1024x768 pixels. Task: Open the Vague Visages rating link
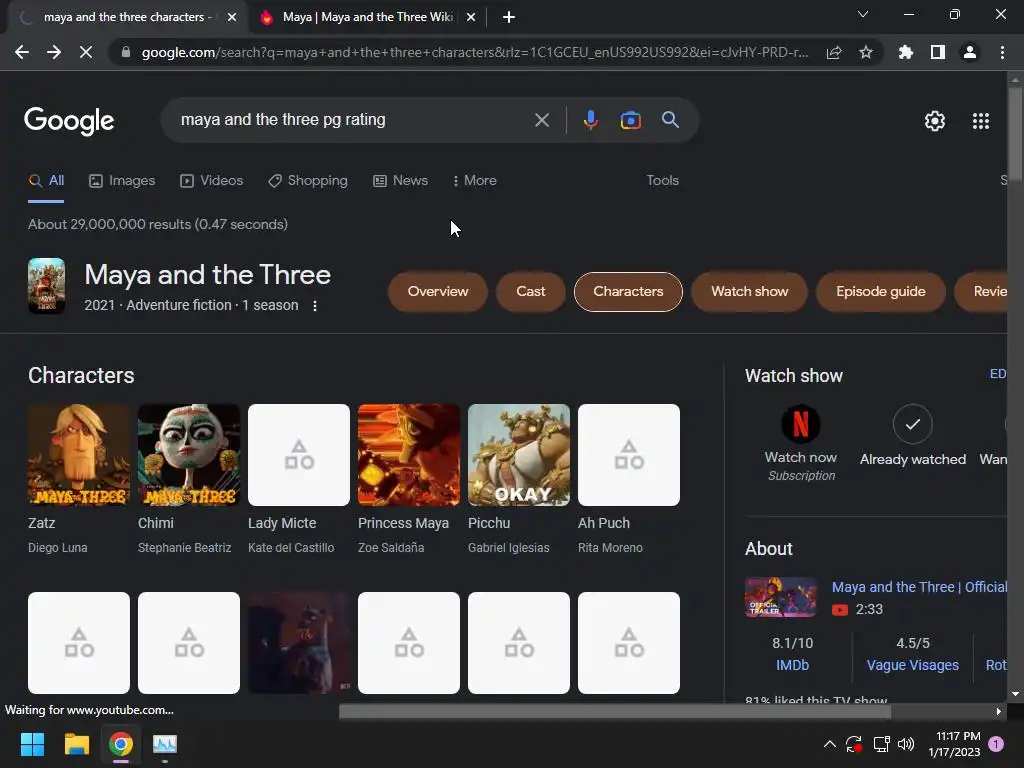click(912, 665)
